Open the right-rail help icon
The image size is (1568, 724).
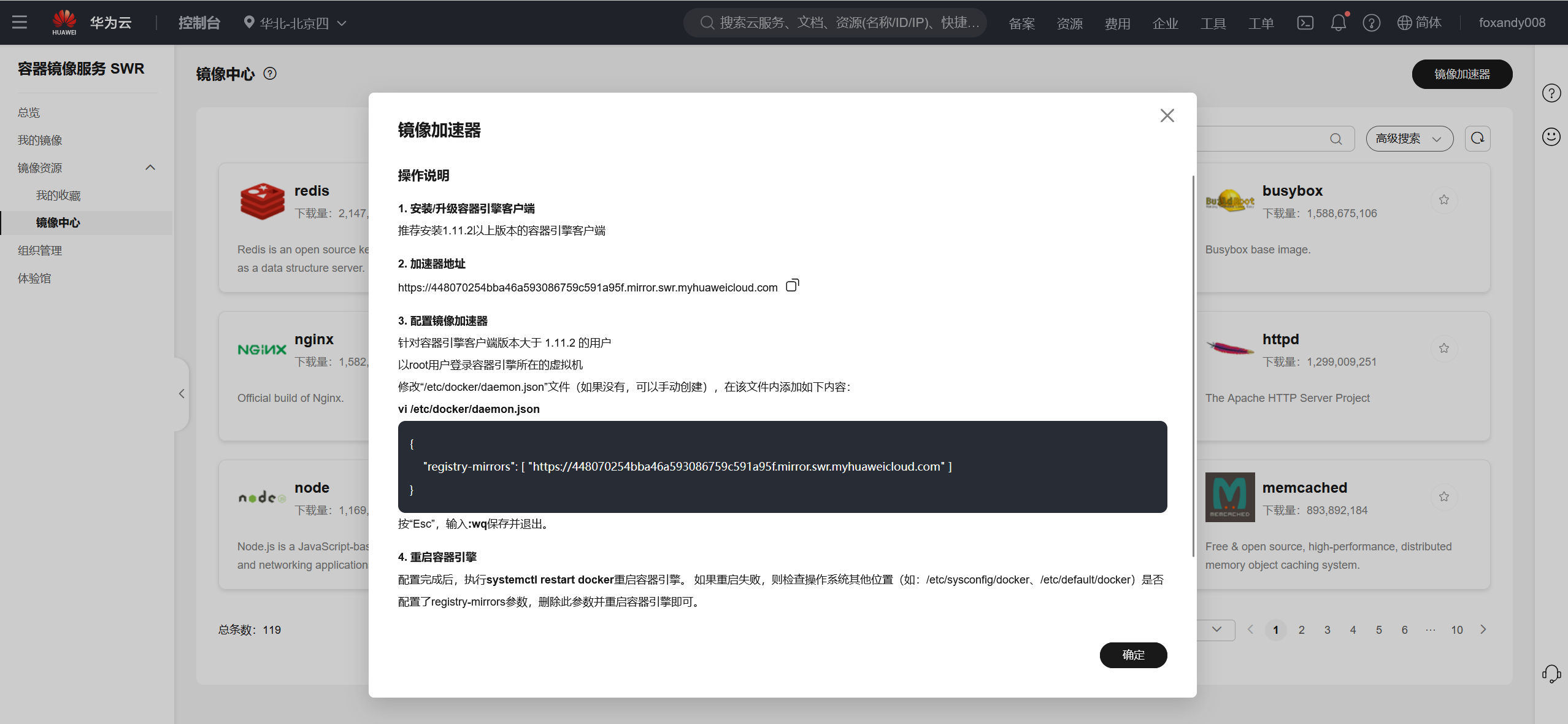[x=1551, y=93]
